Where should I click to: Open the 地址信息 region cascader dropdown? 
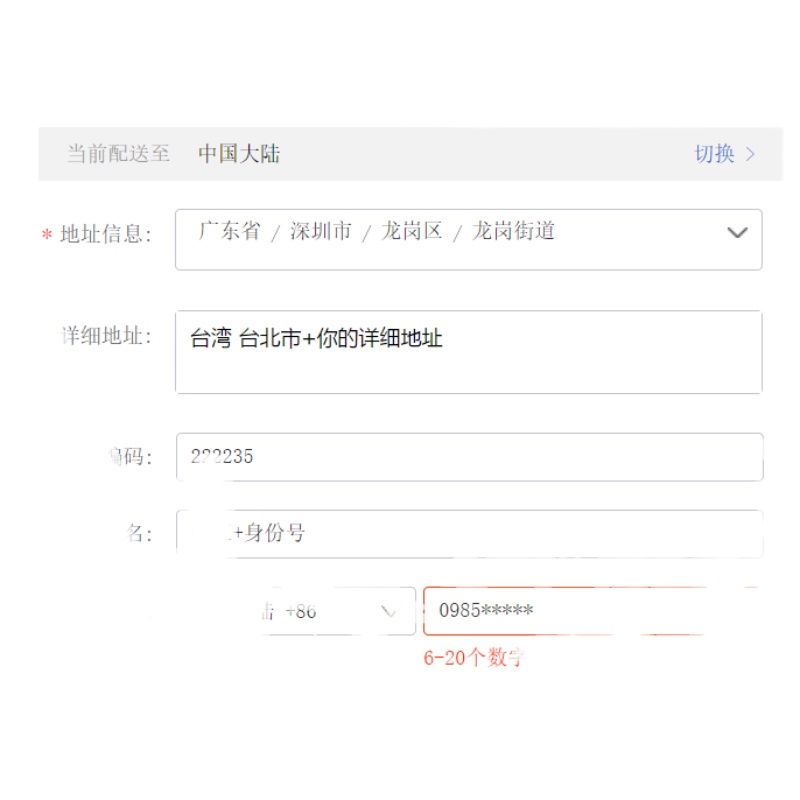(468, 239)
